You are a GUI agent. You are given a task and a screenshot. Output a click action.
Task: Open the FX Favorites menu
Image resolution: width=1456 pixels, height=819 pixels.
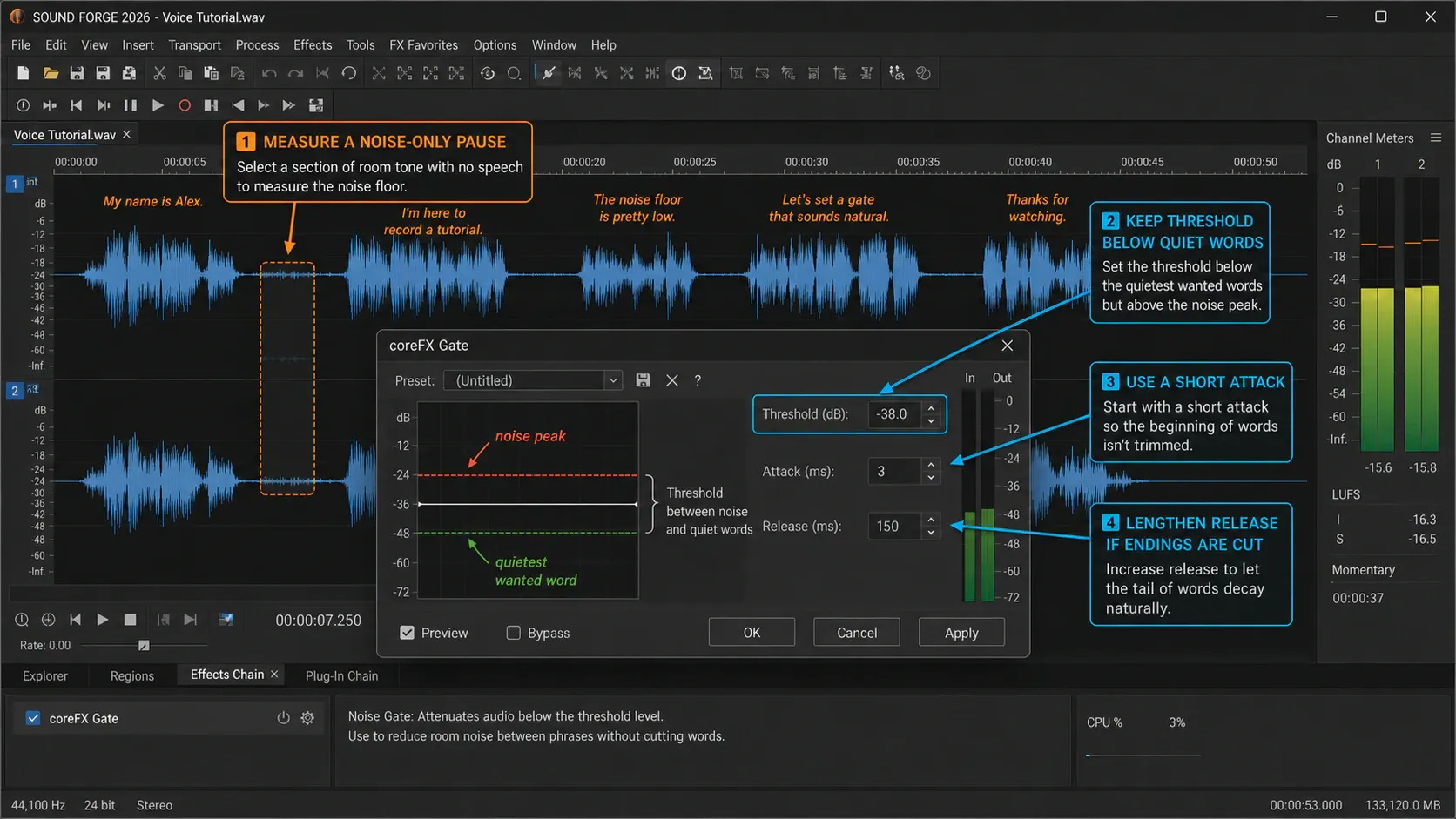(x=423, y=45)
